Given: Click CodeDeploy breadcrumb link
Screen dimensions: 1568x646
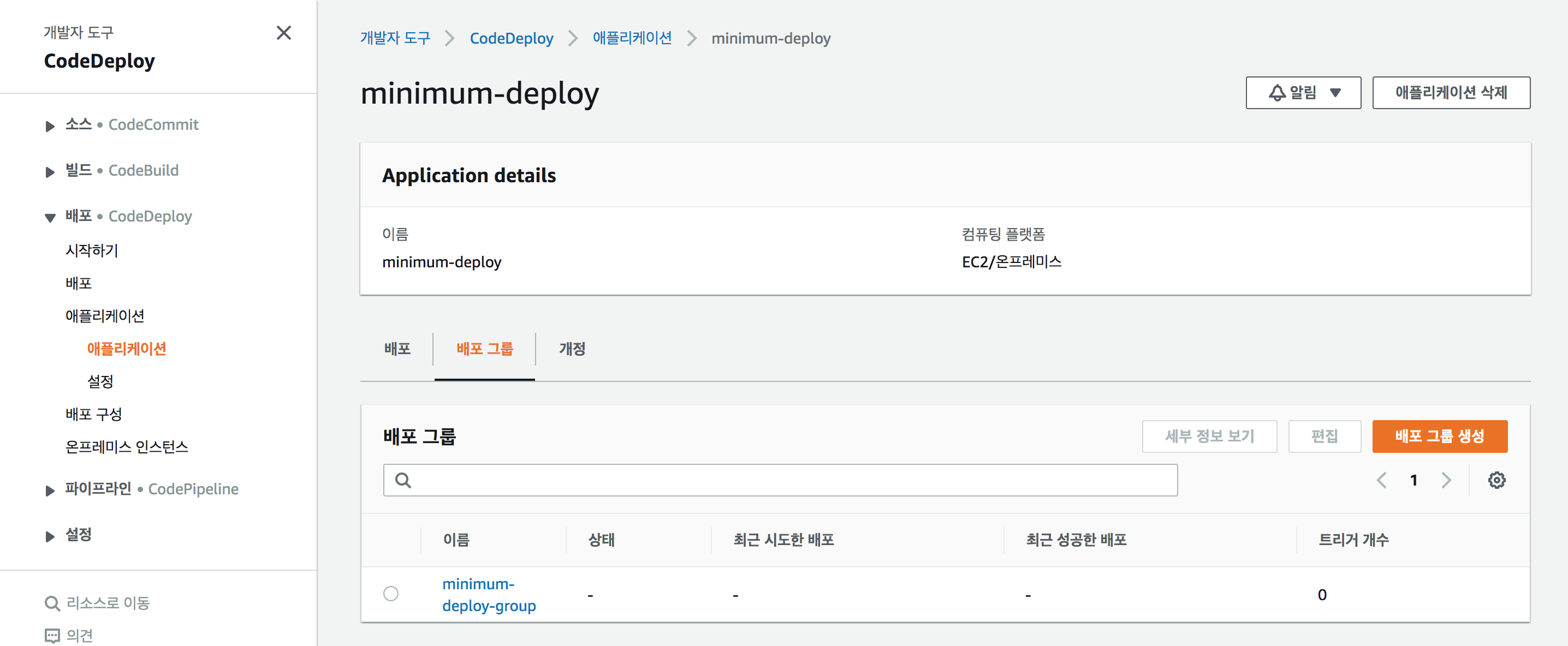Looking at the screenshot, I should tap(512, 38).
